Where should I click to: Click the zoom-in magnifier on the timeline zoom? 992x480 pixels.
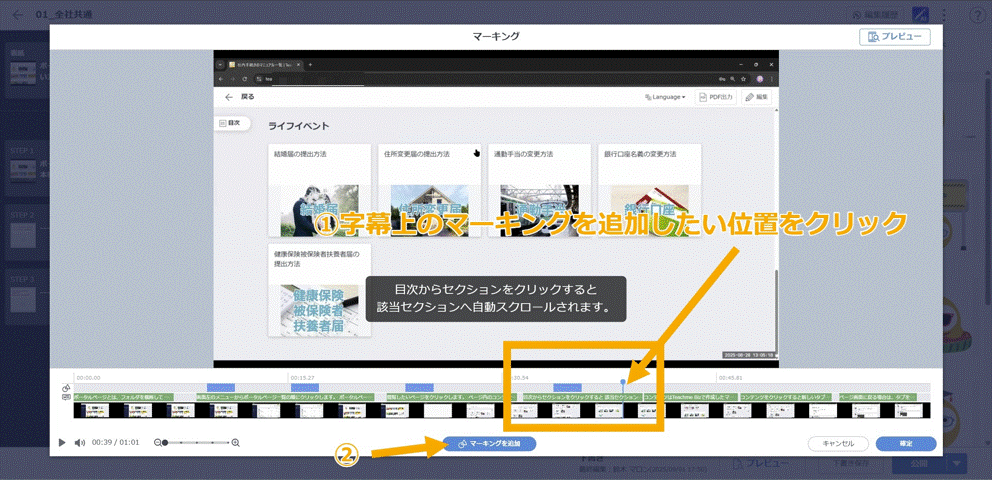pyautogui.click(x=236, y=442)
